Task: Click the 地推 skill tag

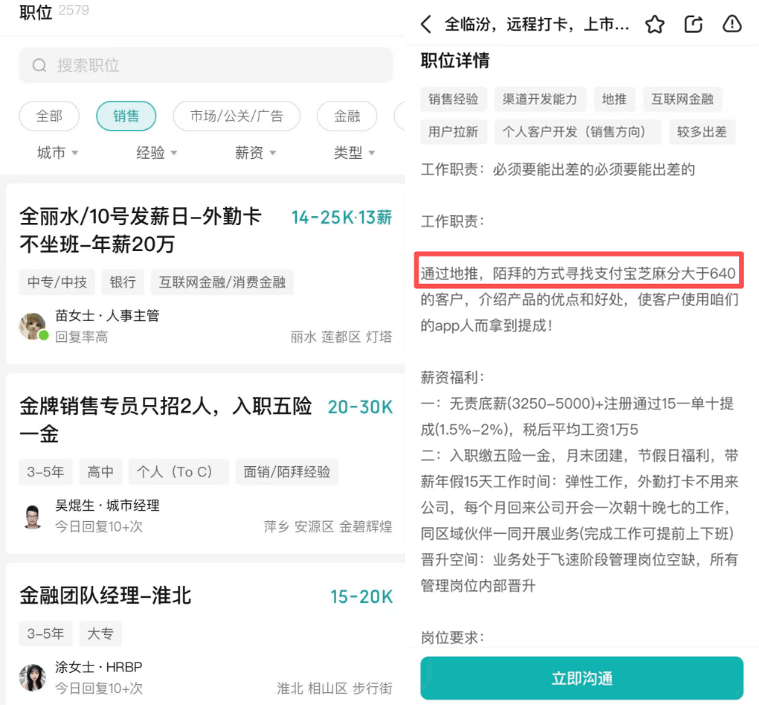Action: click(x=614, y=99)
